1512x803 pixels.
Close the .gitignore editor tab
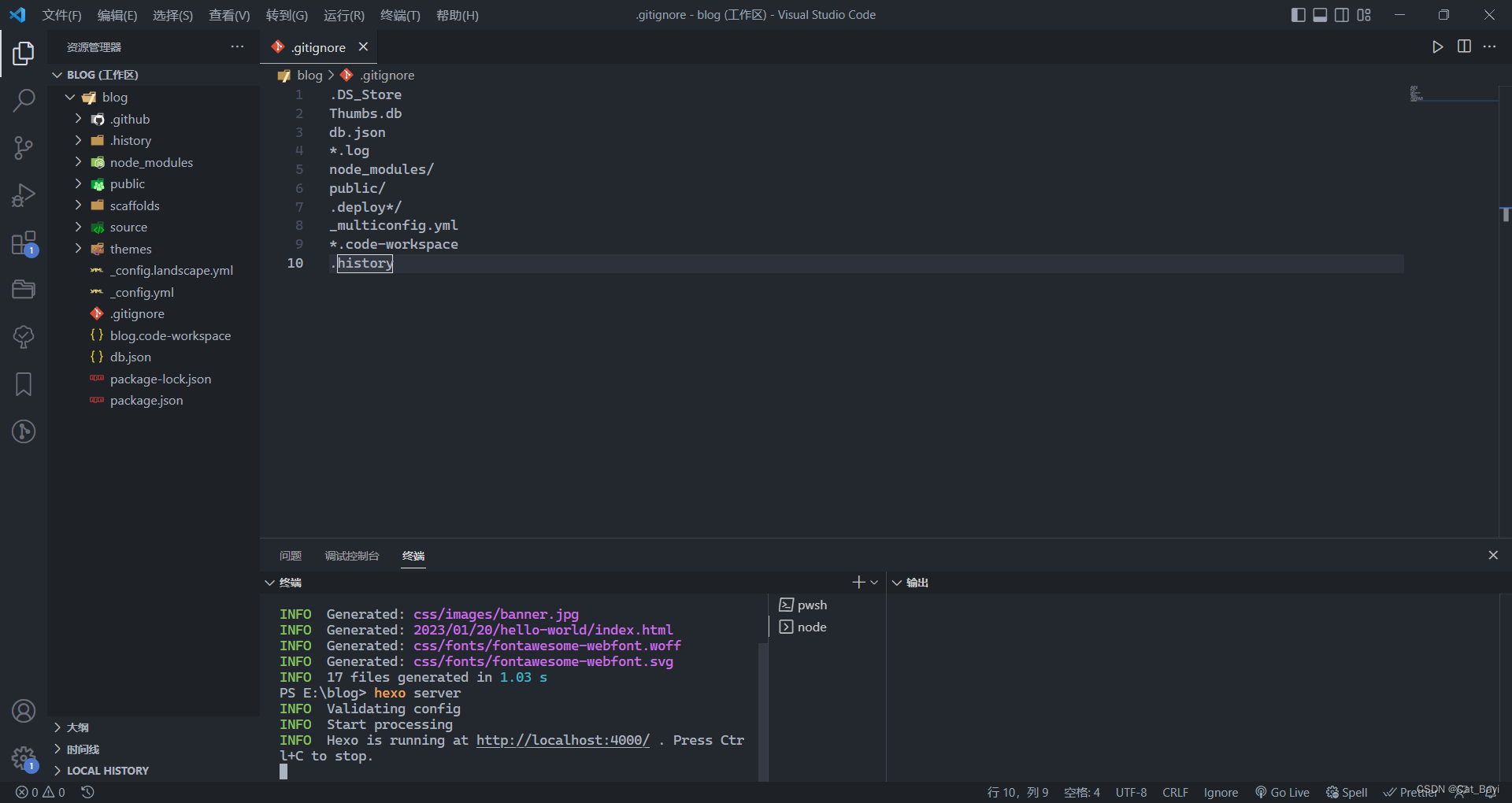point(363,47)
